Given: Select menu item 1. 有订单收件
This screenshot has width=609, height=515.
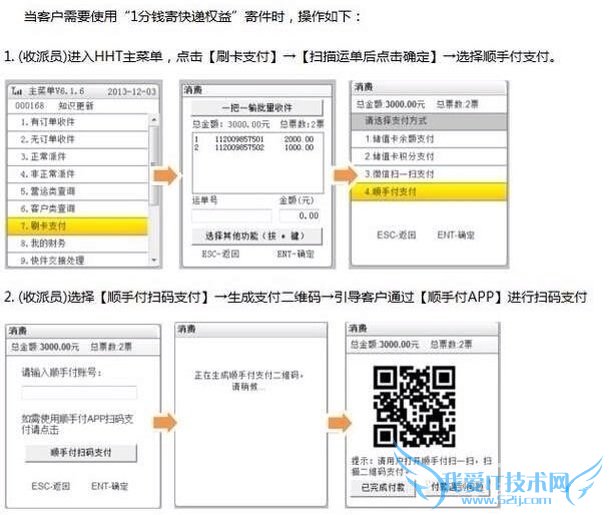Looking at the screenshot, I should click(78, 122).
